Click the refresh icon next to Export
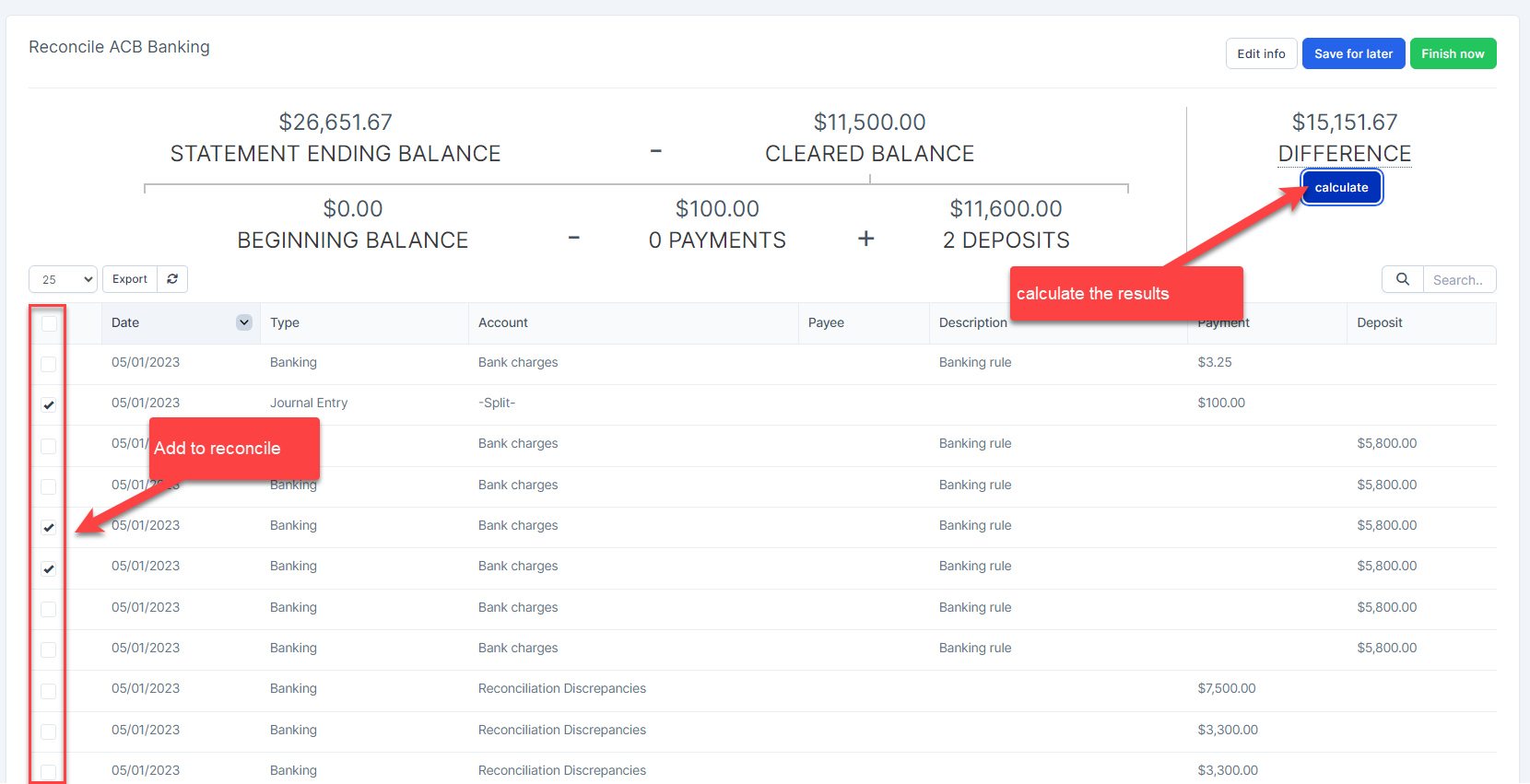The image size is (1530, 784). 172,279
